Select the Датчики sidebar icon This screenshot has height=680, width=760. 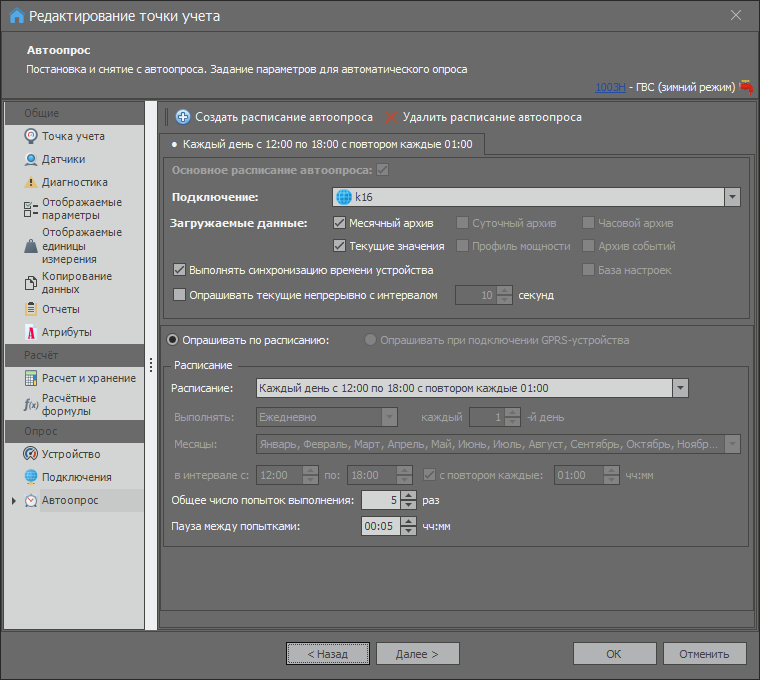coord(31,159)
